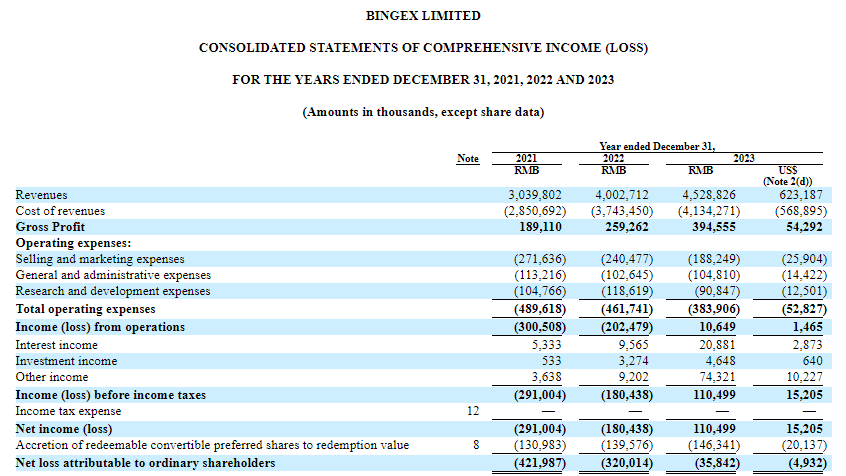The height and width of the screenshot is (476, 846).
Task: Select 'Total operating expenses' row label
Action: [x=85, y=309]
